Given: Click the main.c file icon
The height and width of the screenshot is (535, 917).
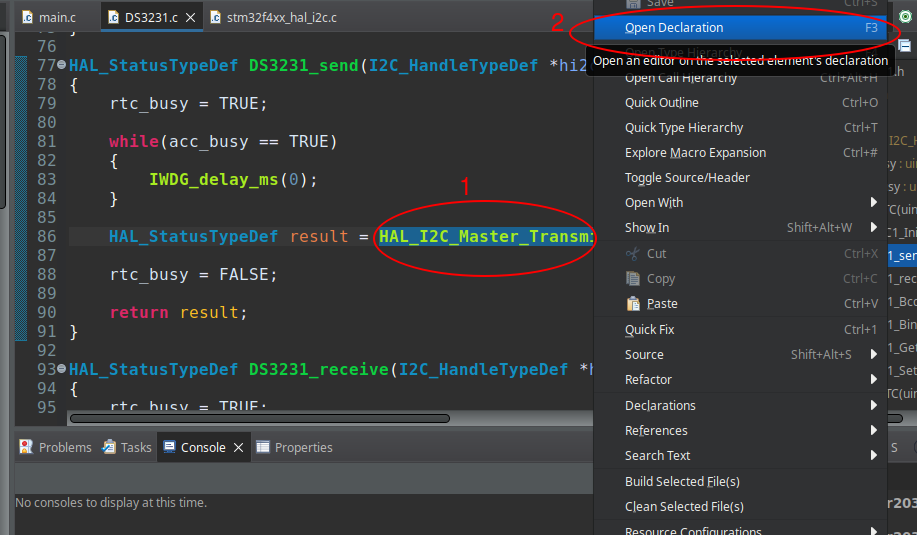Looking at the screenshot, I should (x=27, y=18).
